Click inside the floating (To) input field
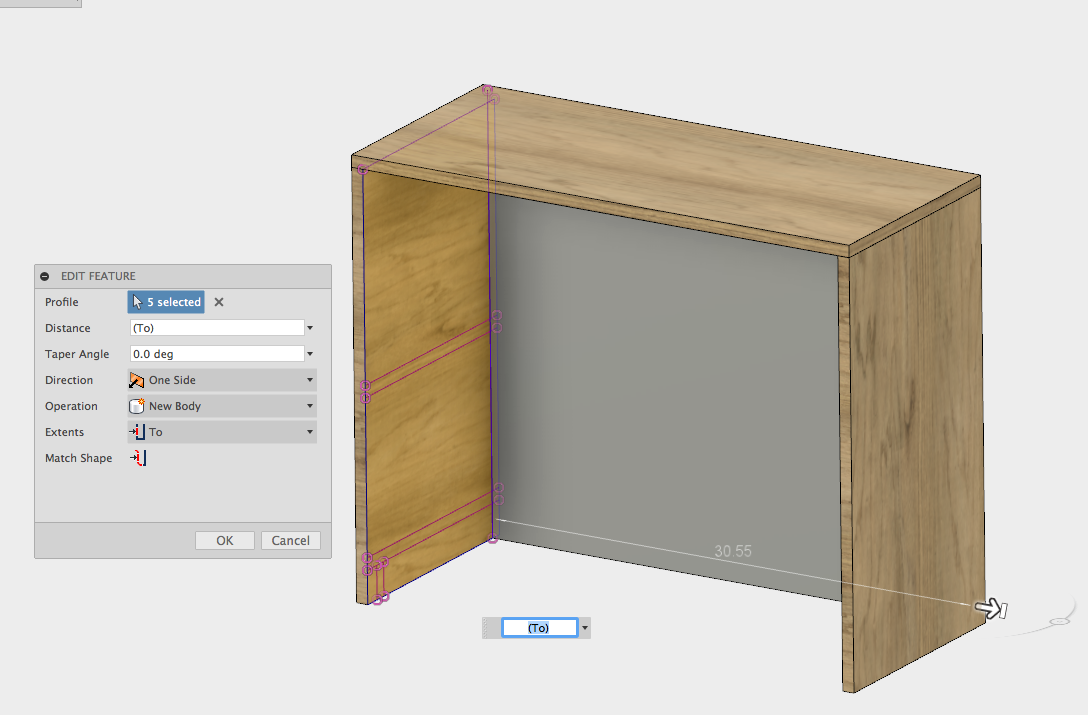Image resolution: width=1088 pixels, height=715 pixels. coord(538,627)
